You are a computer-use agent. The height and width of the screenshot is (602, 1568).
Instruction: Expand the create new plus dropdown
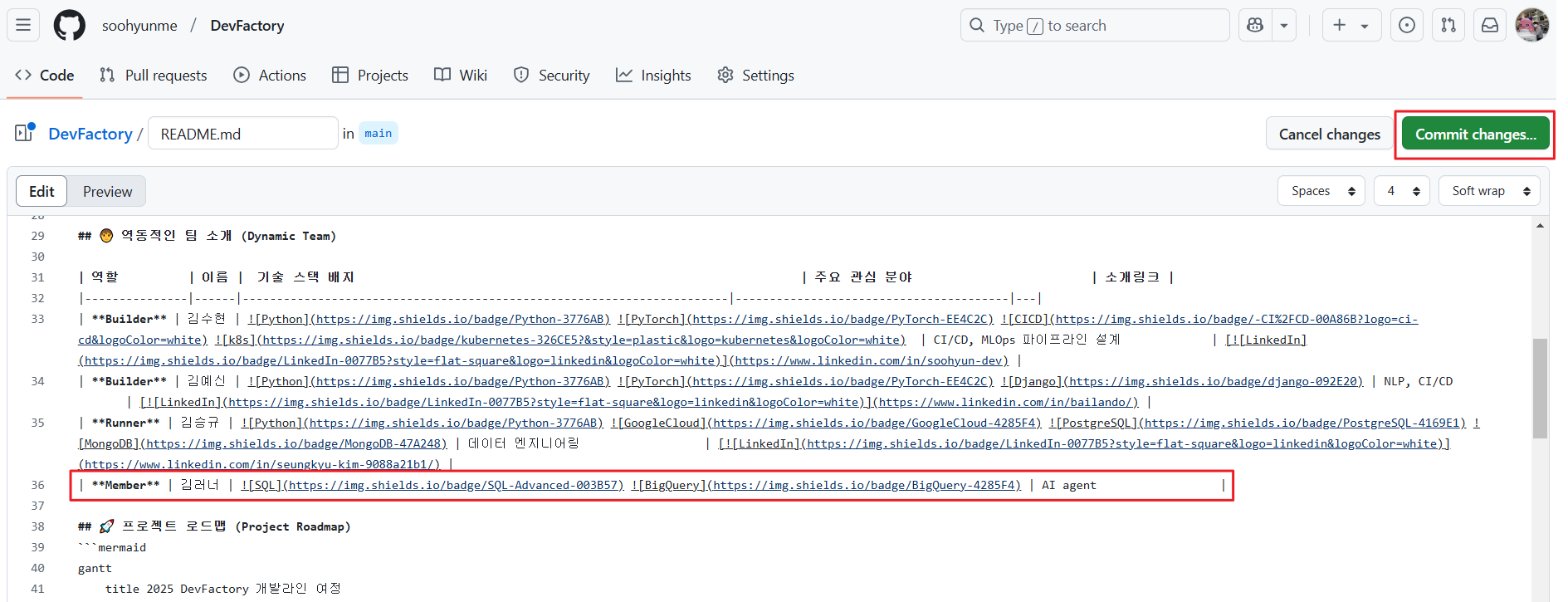[1351, 25]
